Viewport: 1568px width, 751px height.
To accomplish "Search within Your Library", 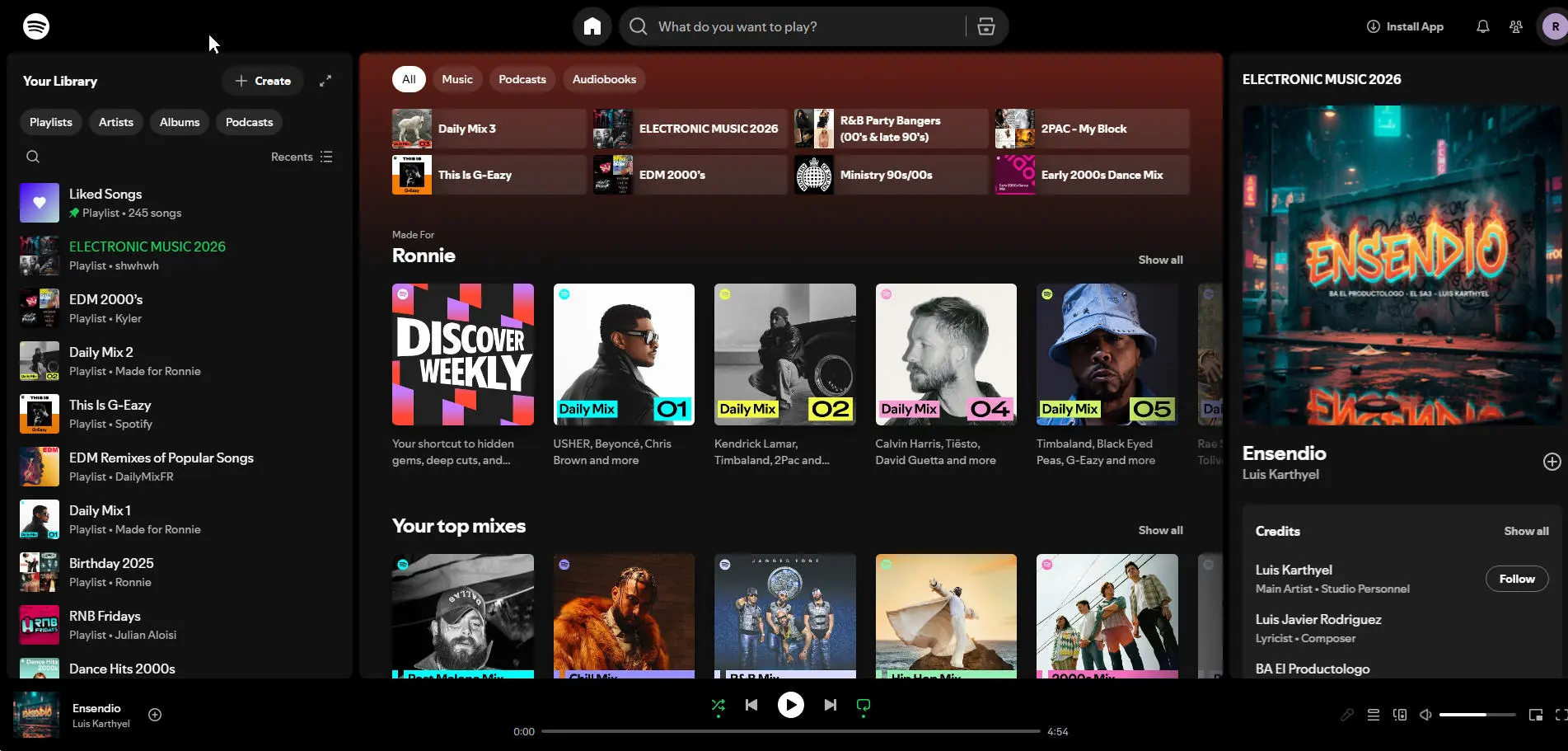I will tap(33, 157).
